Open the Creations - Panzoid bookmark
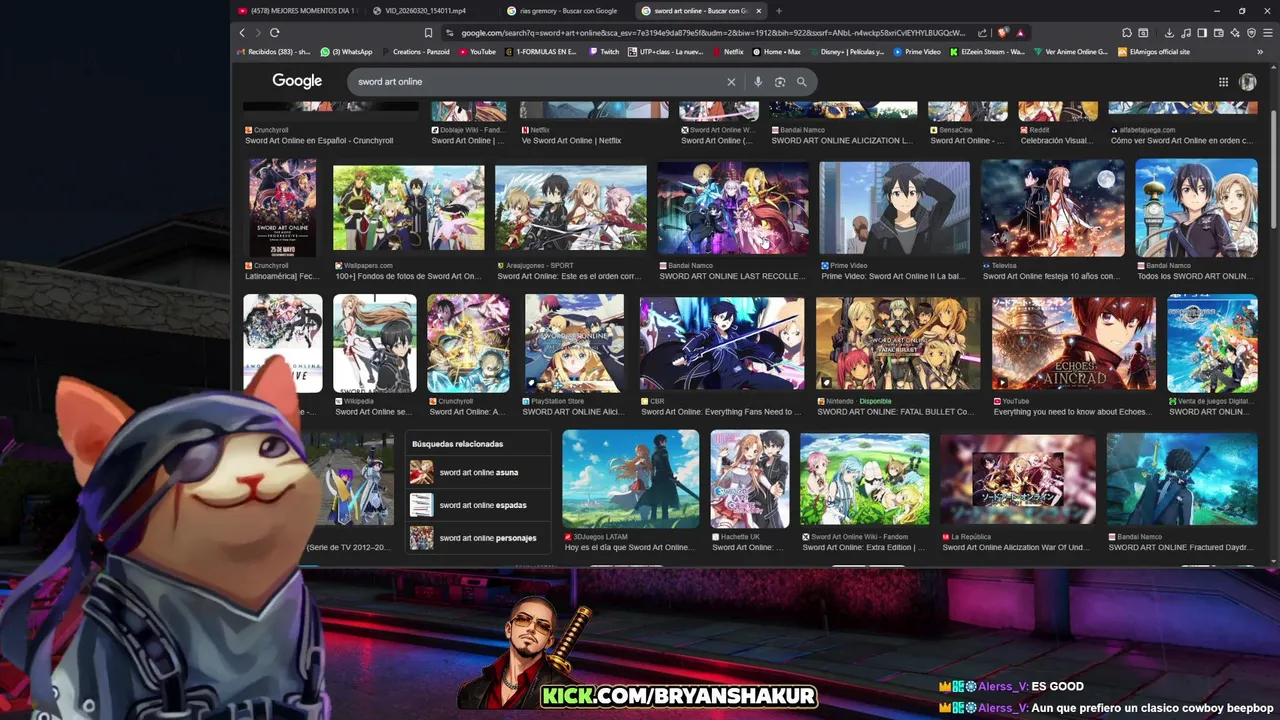This screenshot has width=1280, height=720. pyautogui.click(x=416, y=52)
